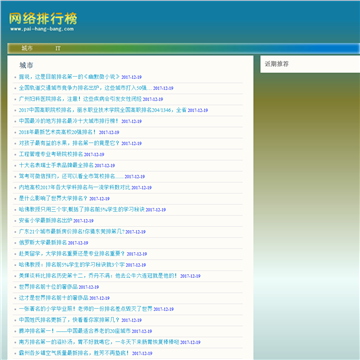Click the 城市 section heading above list
The height and width of the screenshot is (360, 360).
pyautogui.click(x=26, y=65)
